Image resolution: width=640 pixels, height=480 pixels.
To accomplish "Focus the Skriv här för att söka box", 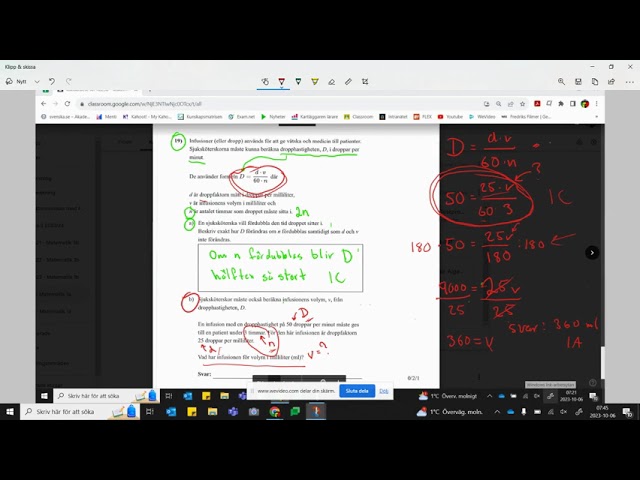I will click(80, 411).
